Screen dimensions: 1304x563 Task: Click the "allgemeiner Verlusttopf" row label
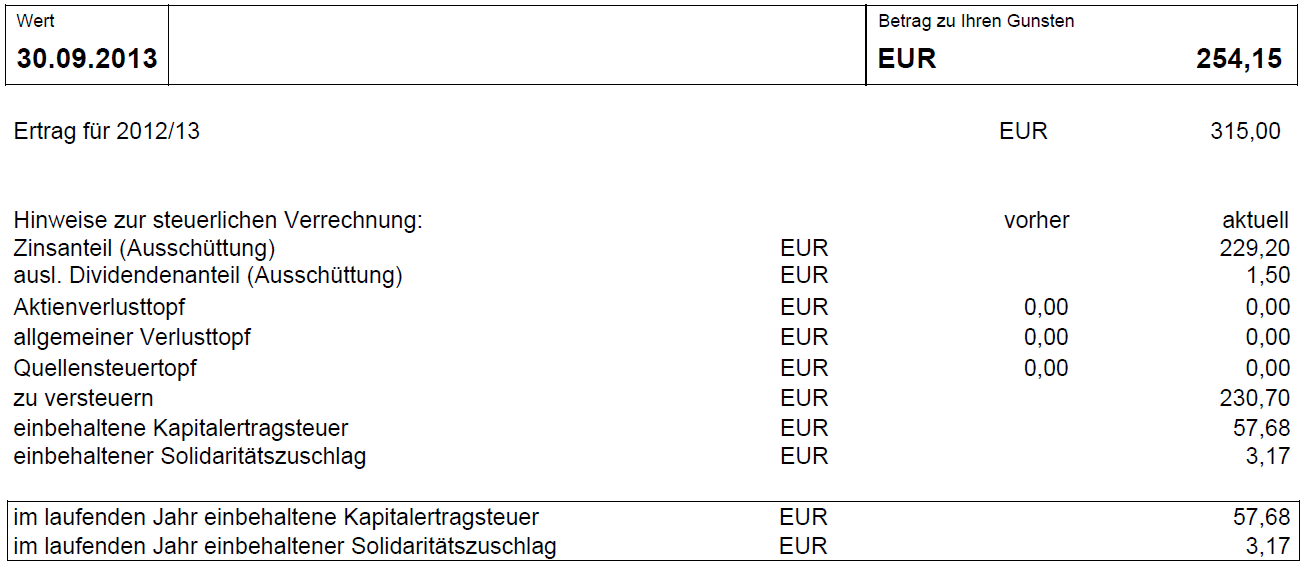point(132,337)
